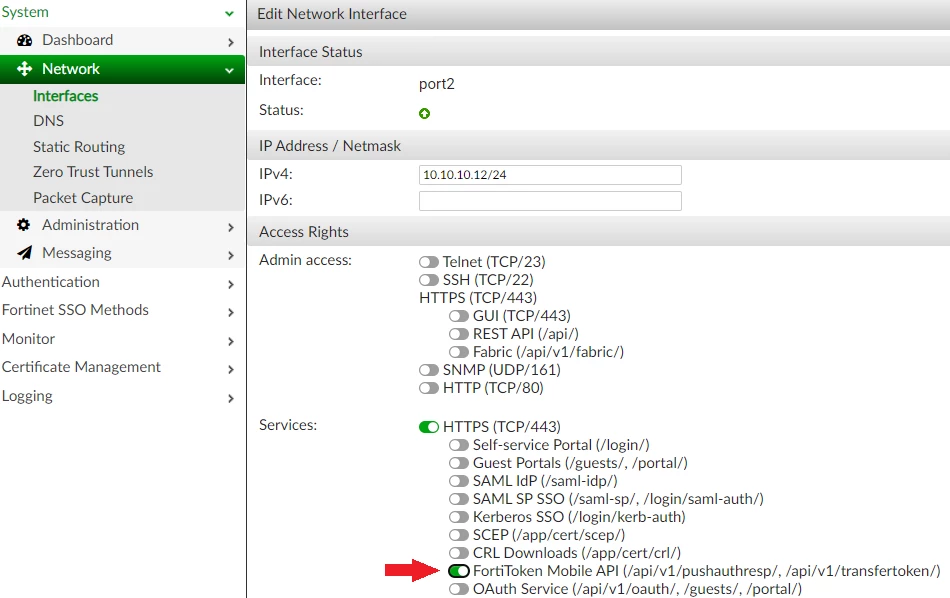Turn on SCEP (/app/cert/scep/) service
Viewport: 950px width, 598px height.
coord(459,535)
